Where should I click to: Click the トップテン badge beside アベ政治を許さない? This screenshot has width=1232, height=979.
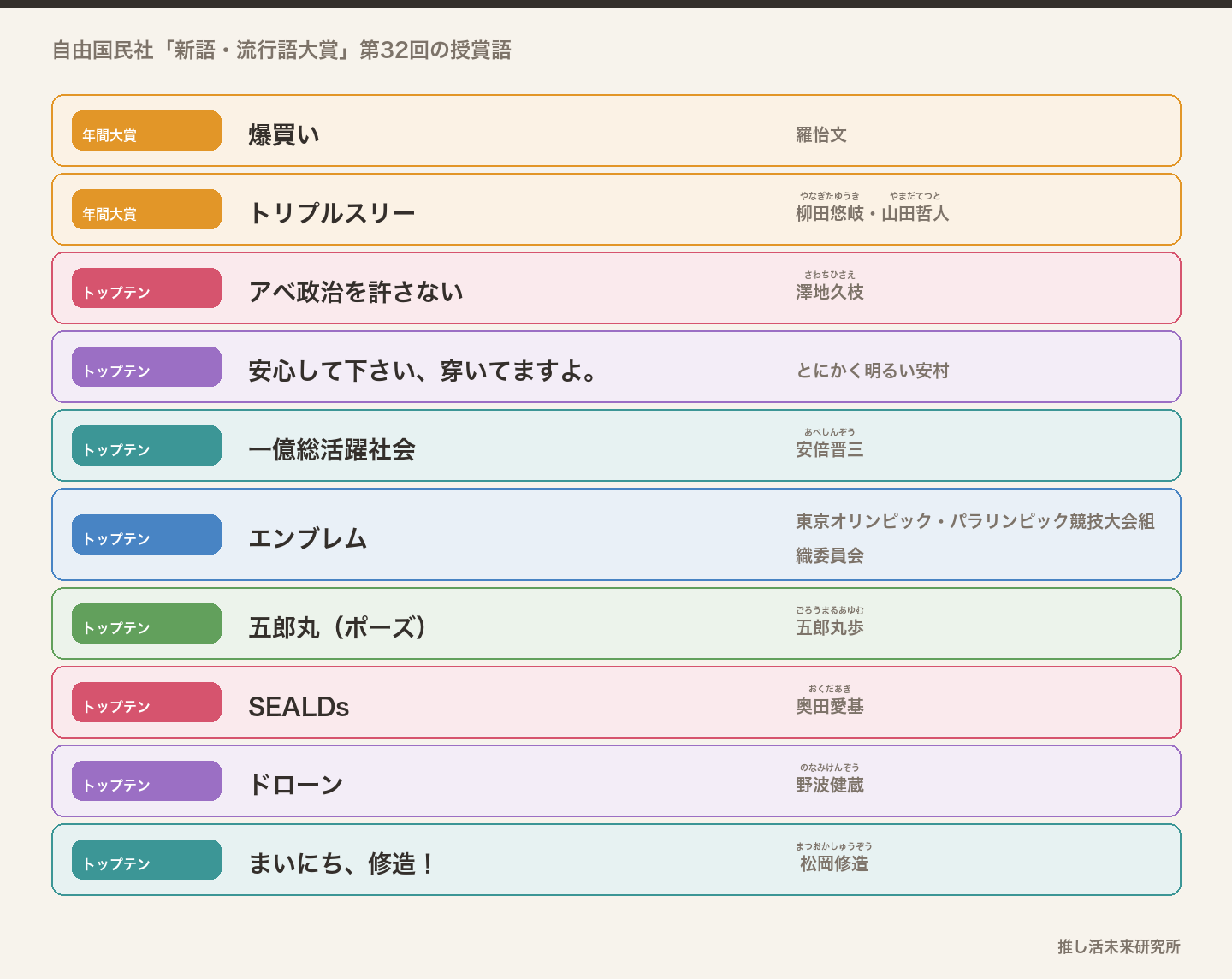(146, 288)
